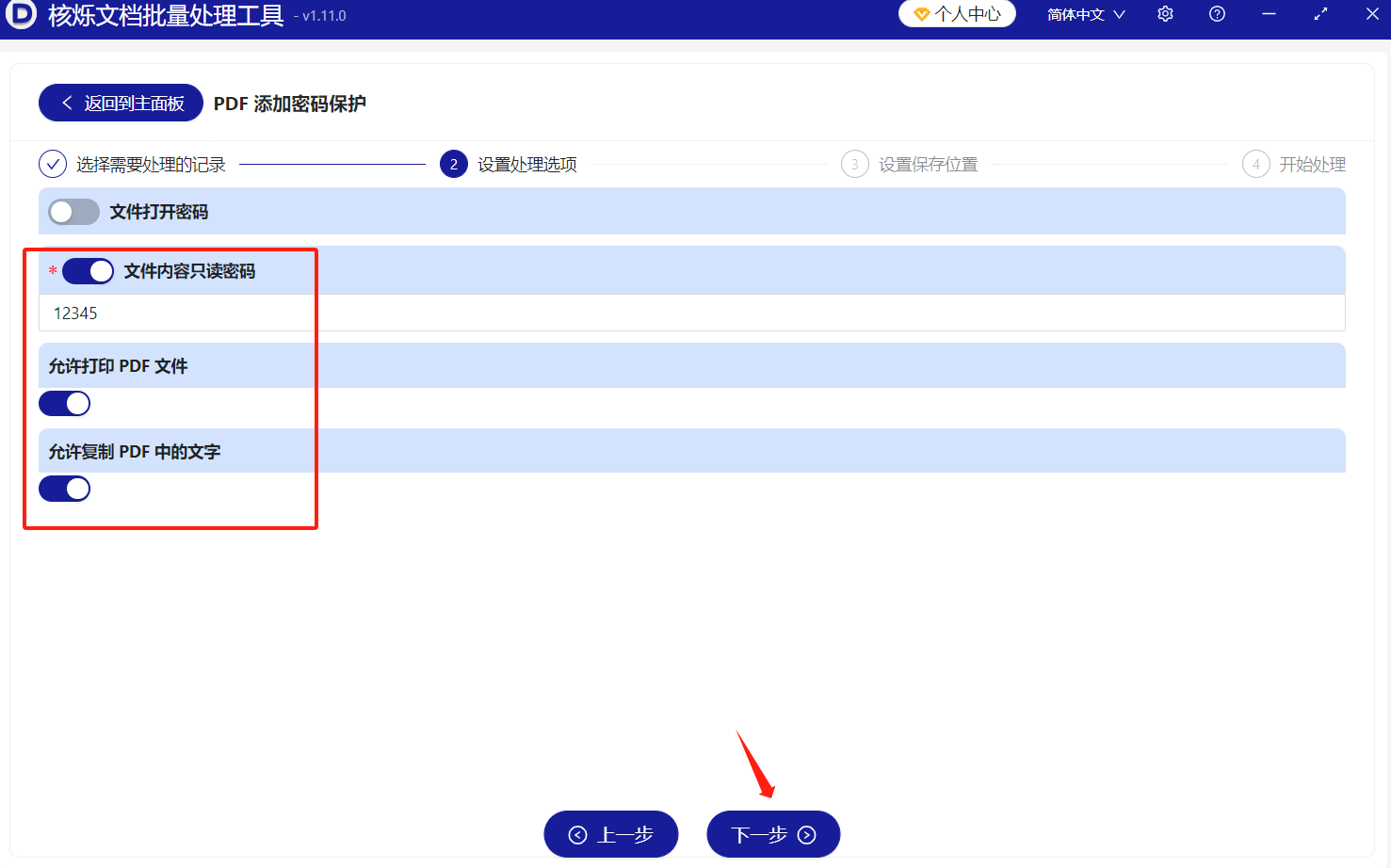The height and width of the screenshot is (868, 1391).
Task: Disable the 文件内容只读密码 switch
Action: tap(88, 270)
